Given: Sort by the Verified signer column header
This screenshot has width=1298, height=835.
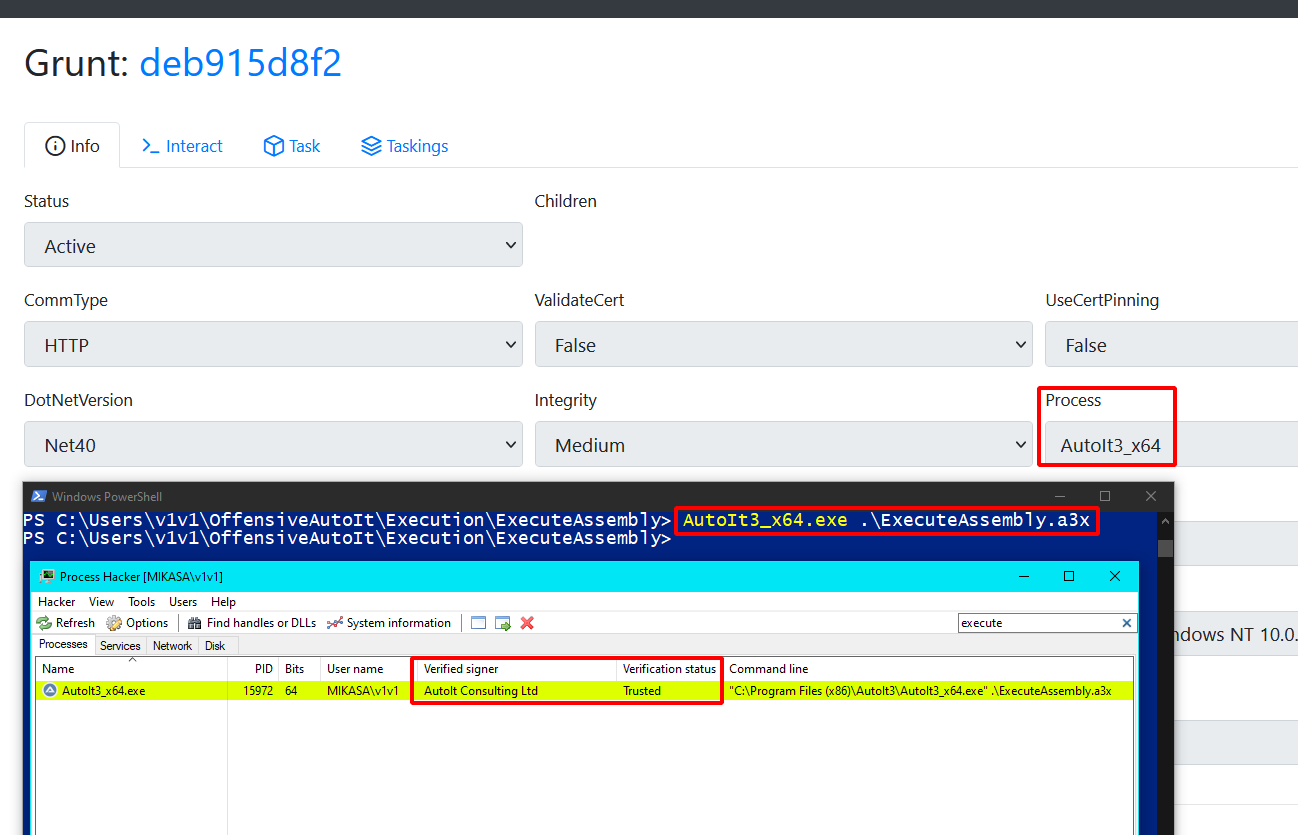Looking at the screenshot, I should [x=516, y=669].
